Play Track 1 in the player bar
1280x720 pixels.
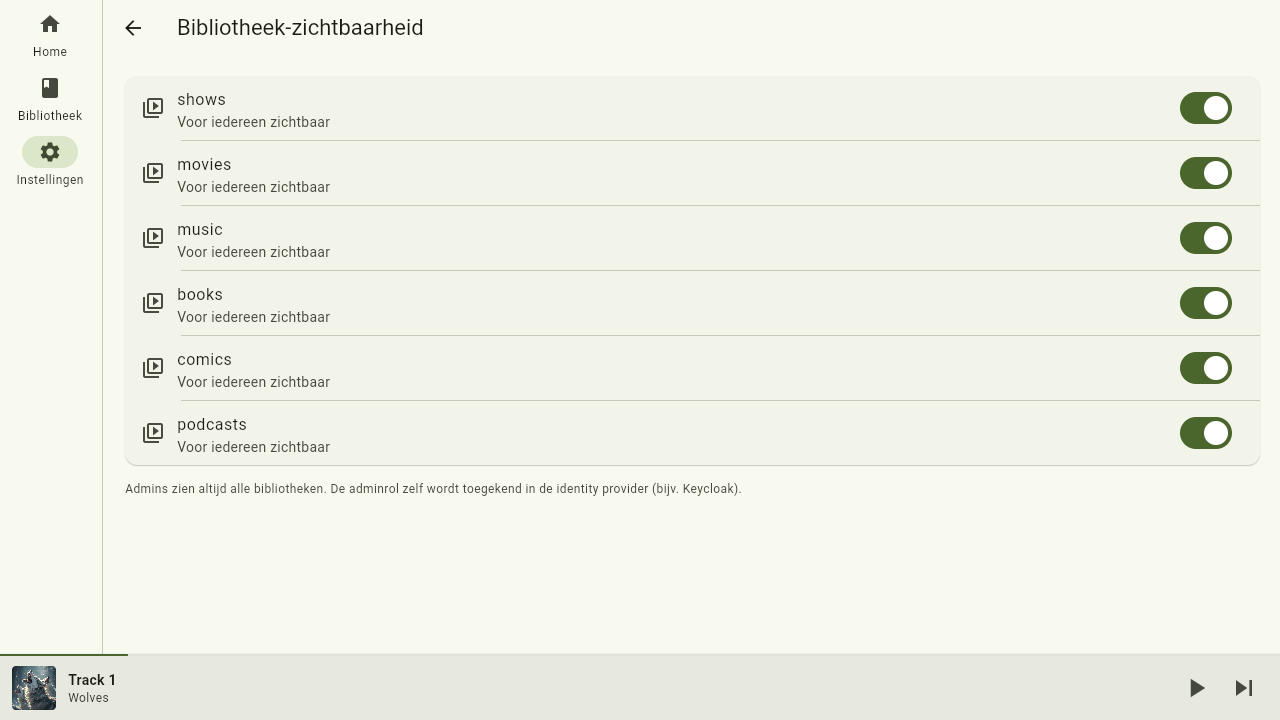coord(1197,688)
